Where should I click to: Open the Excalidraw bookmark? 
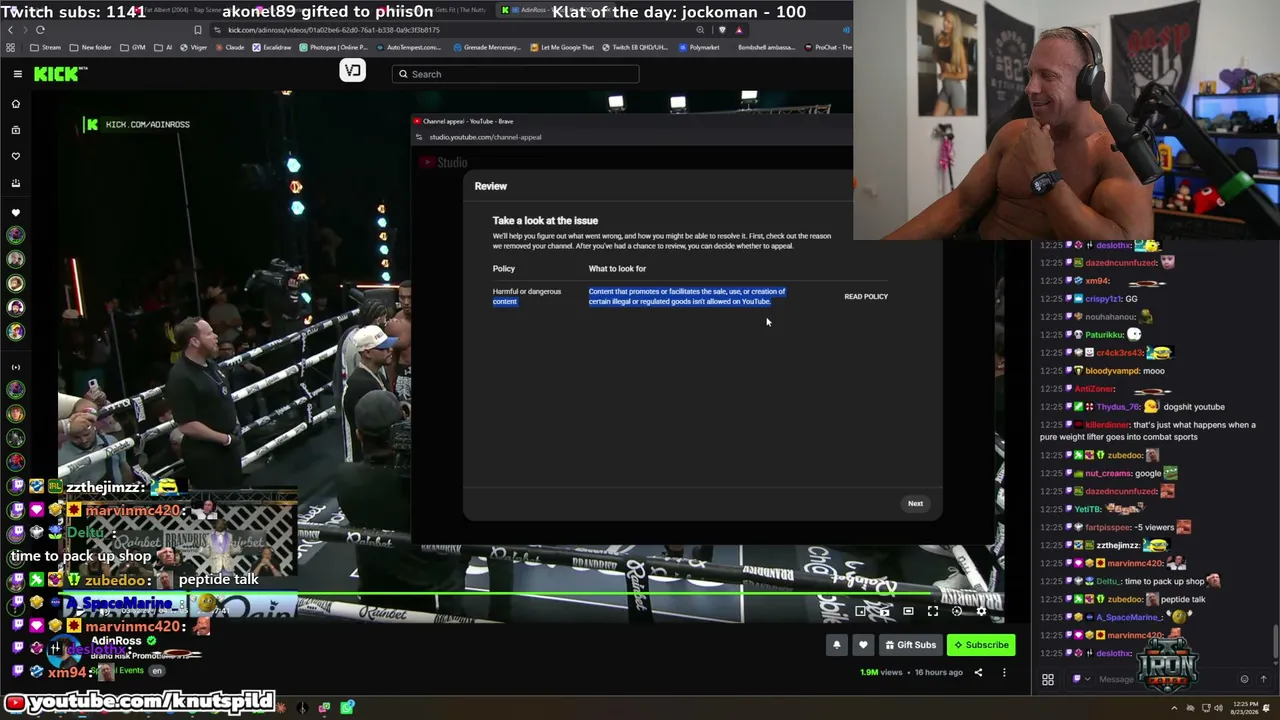coord(270,47)
